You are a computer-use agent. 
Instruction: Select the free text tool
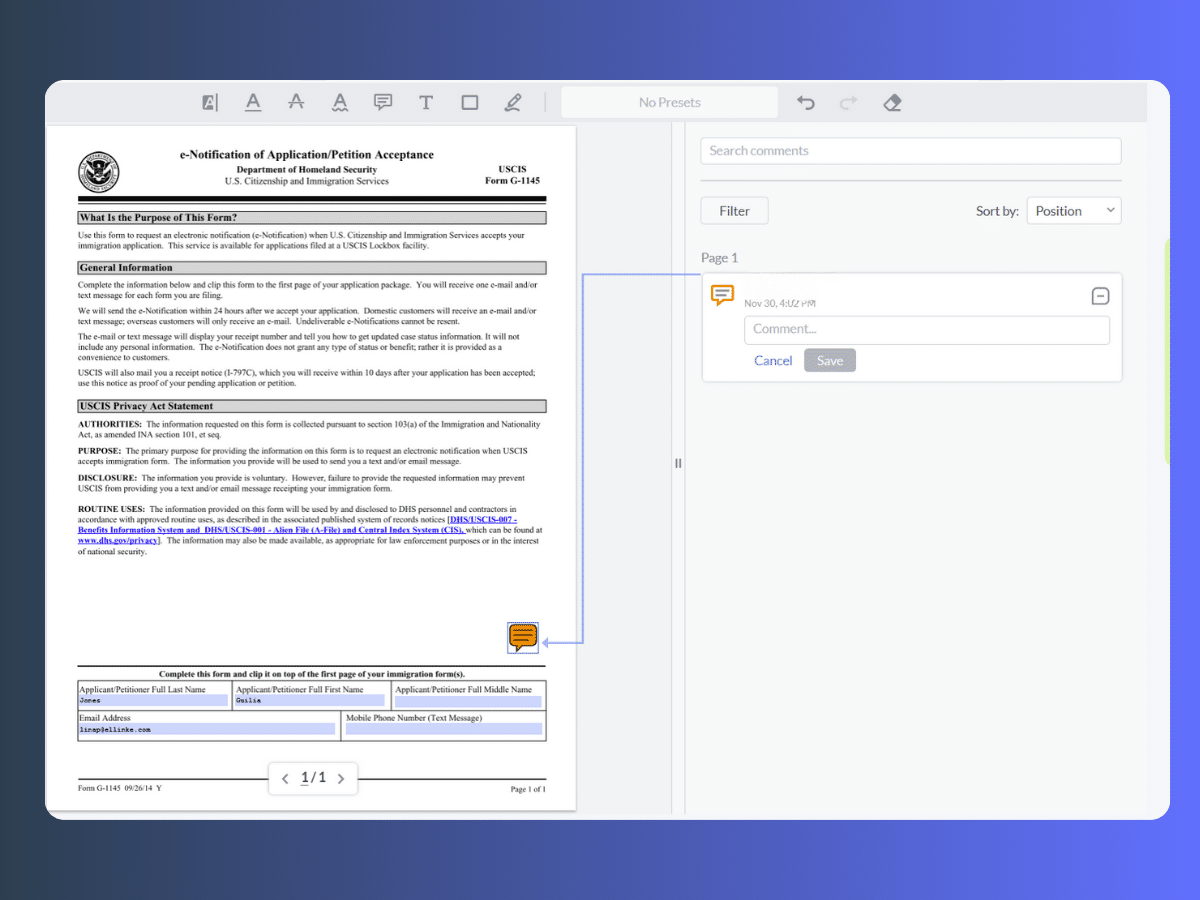[426, 102]
